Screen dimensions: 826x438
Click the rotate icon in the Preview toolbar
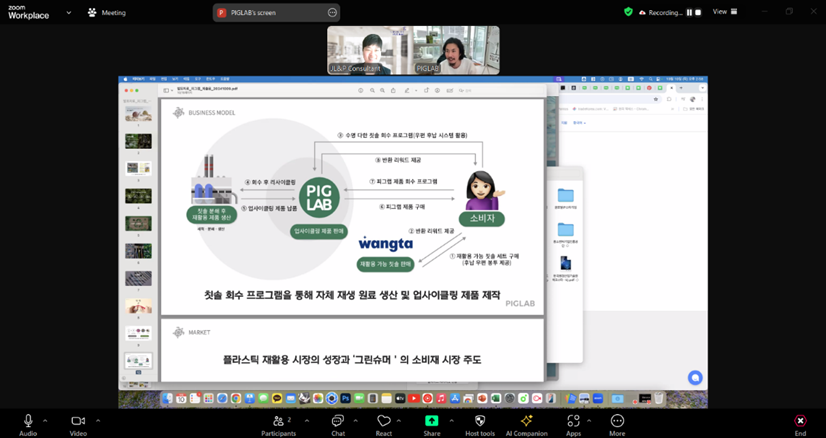426,91
